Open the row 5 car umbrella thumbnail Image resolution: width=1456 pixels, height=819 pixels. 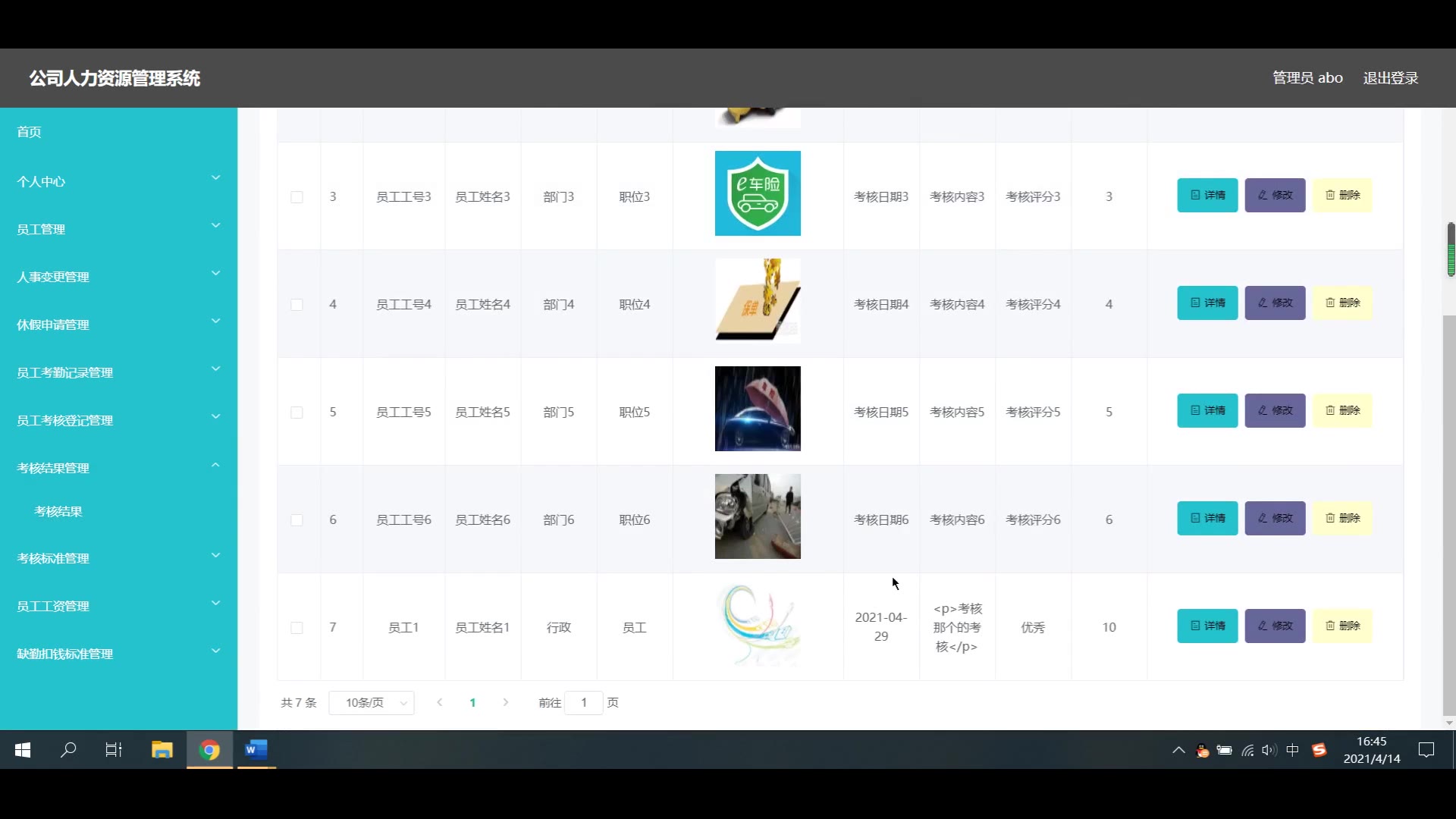pos(758,409)
